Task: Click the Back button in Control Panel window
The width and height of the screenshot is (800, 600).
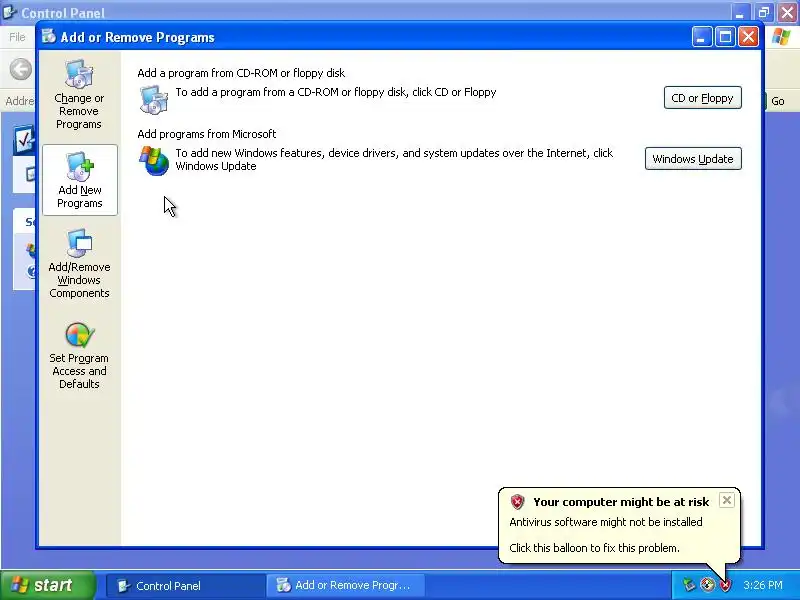Action: pos(21,69)
